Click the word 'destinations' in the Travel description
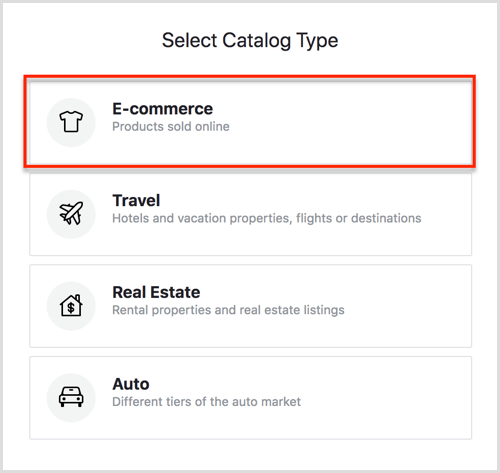500x473 pixels. [386, 218]
